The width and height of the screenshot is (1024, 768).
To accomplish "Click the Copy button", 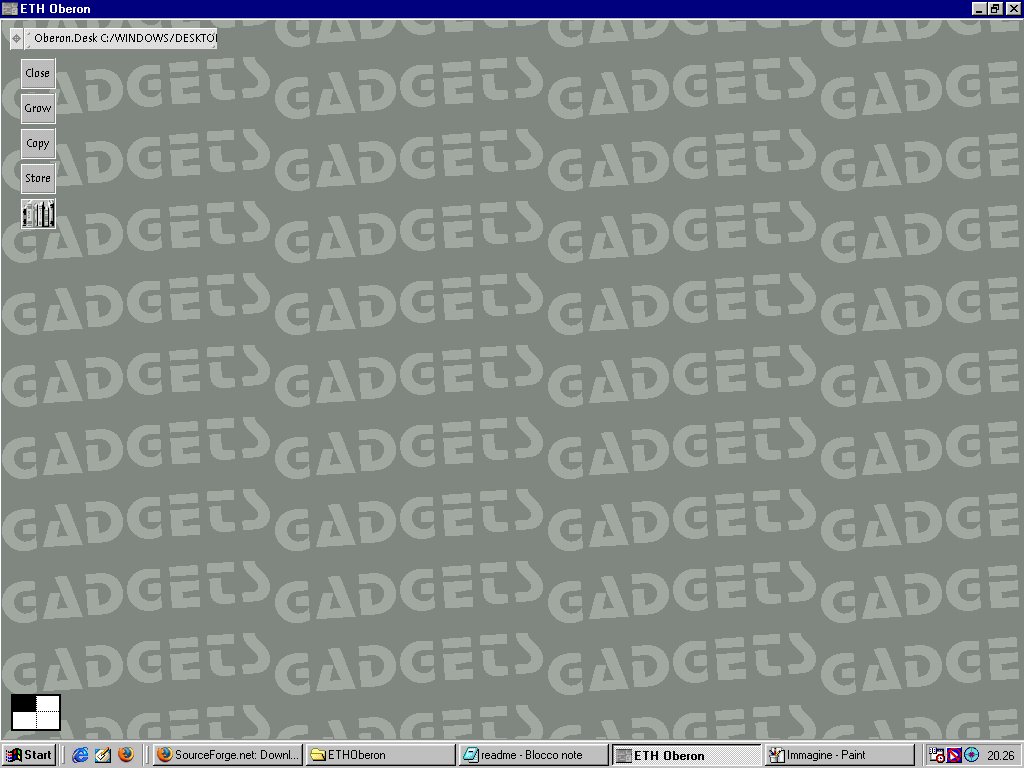I will [x=38, y=143].
